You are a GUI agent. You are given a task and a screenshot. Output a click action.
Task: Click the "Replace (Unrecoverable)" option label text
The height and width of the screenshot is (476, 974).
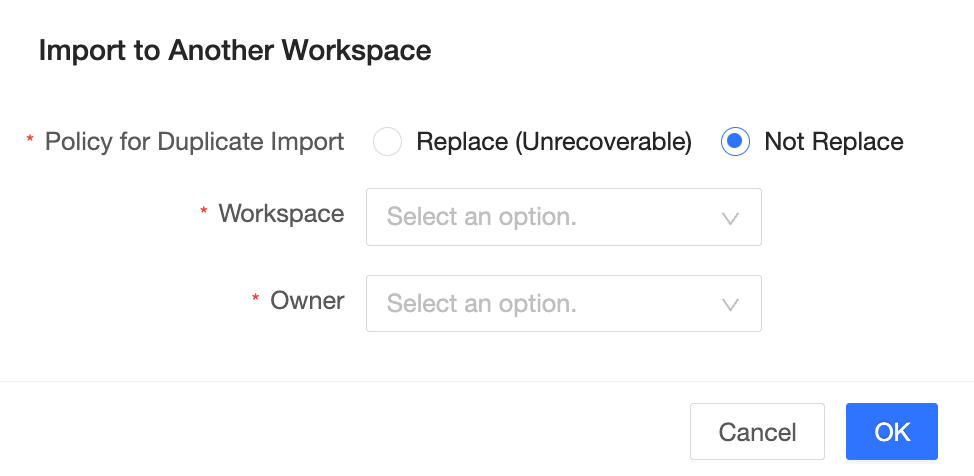[x=554, y=142]
